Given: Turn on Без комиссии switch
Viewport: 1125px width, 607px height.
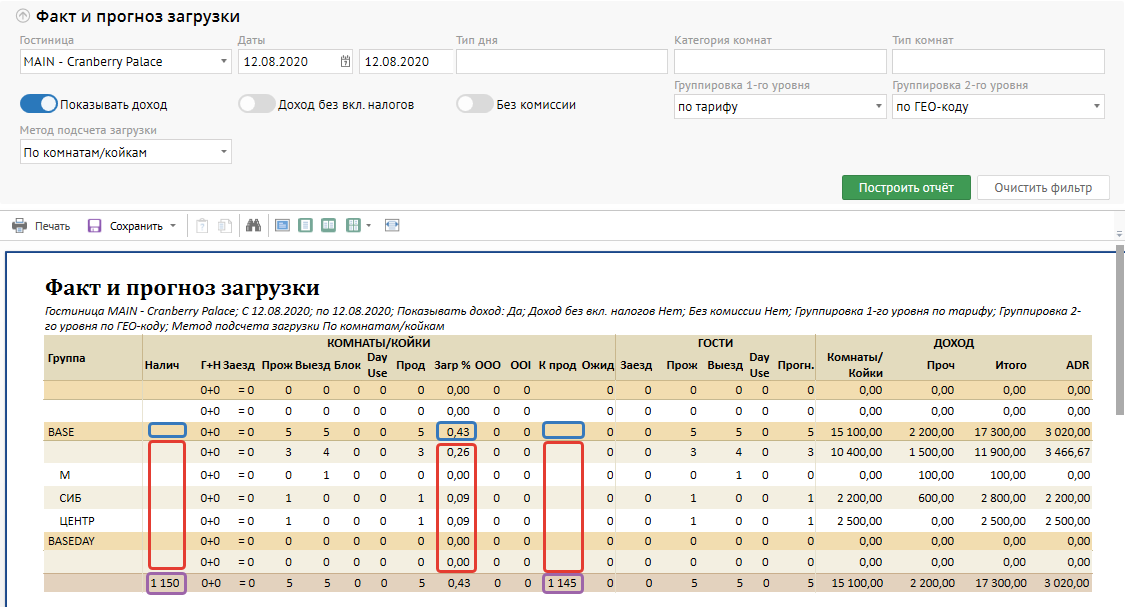Looking at the screenshot, I should point(474,104).
